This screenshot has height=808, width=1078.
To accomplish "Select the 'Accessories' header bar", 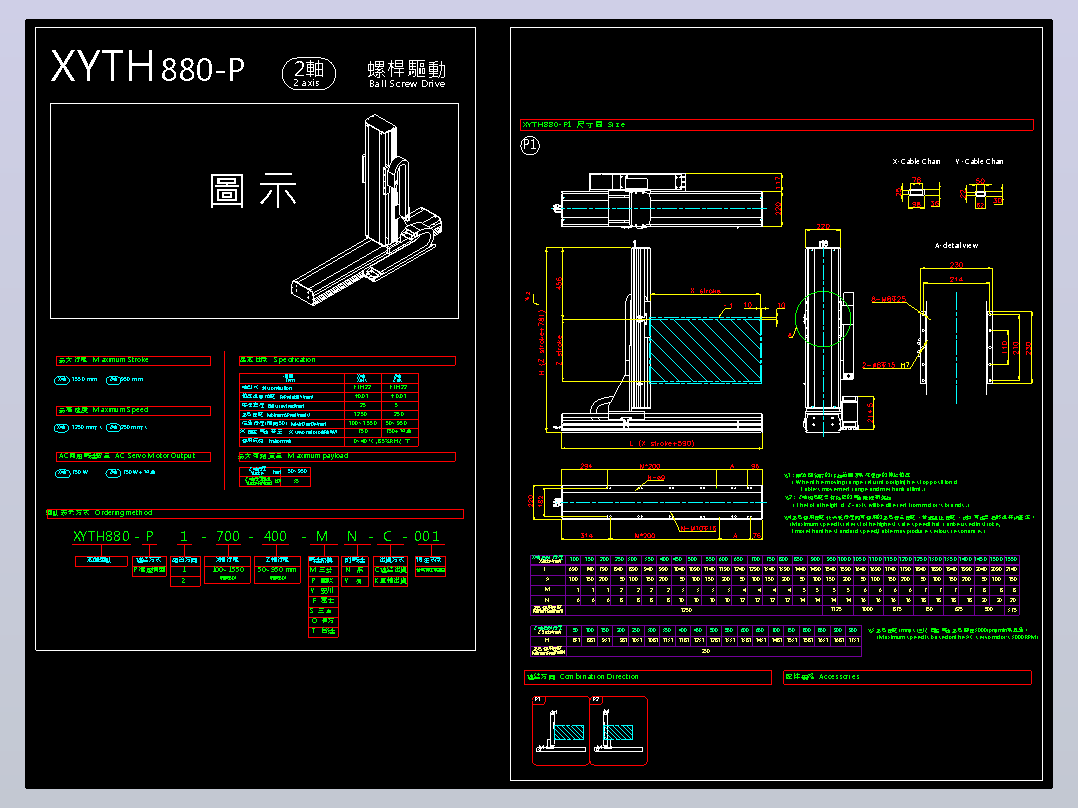I will click(908, 677).
